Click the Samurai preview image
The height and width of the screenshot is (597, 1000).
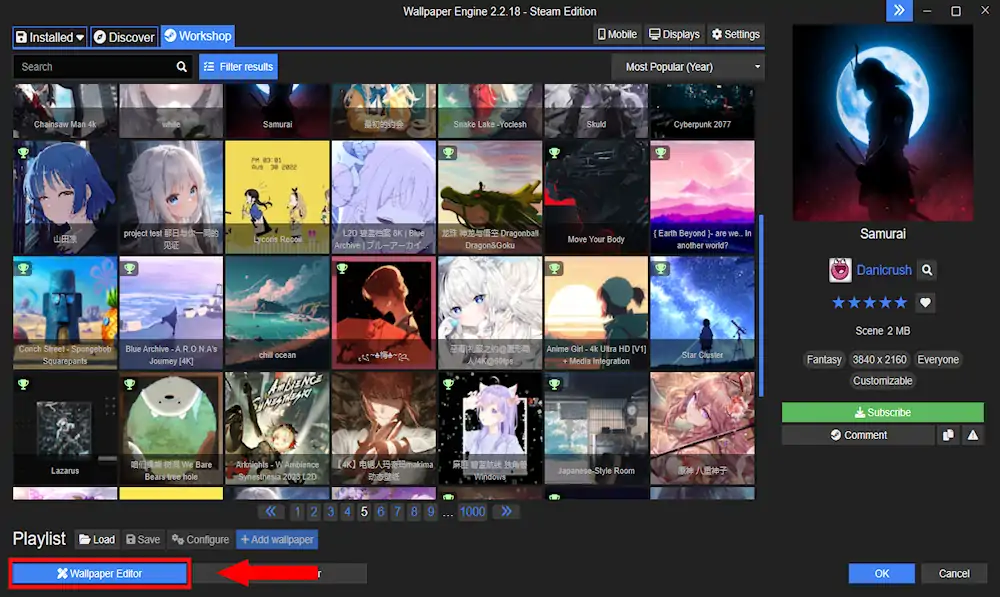click(x=883, y=122)
